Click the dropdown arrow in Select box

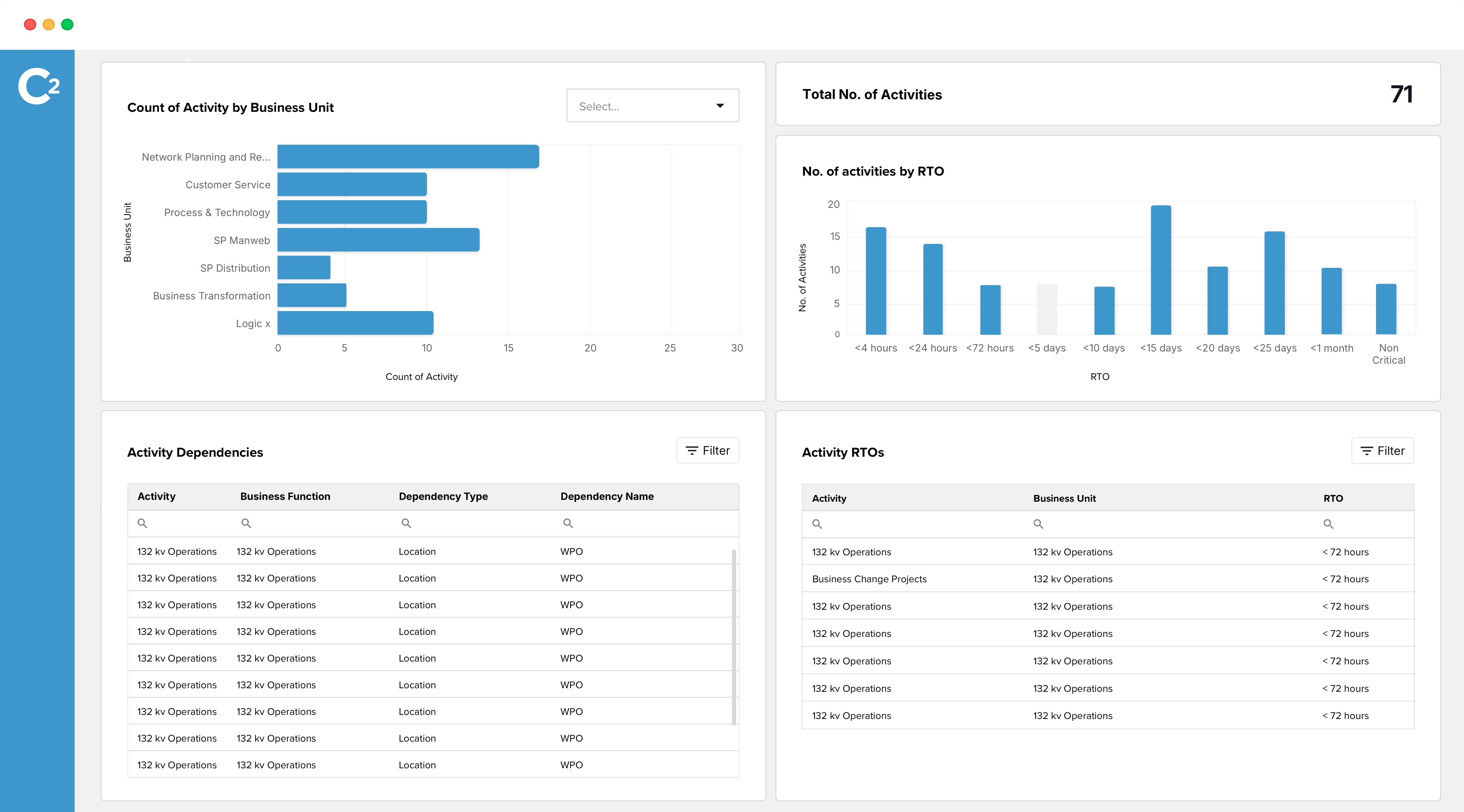[720, 106]
